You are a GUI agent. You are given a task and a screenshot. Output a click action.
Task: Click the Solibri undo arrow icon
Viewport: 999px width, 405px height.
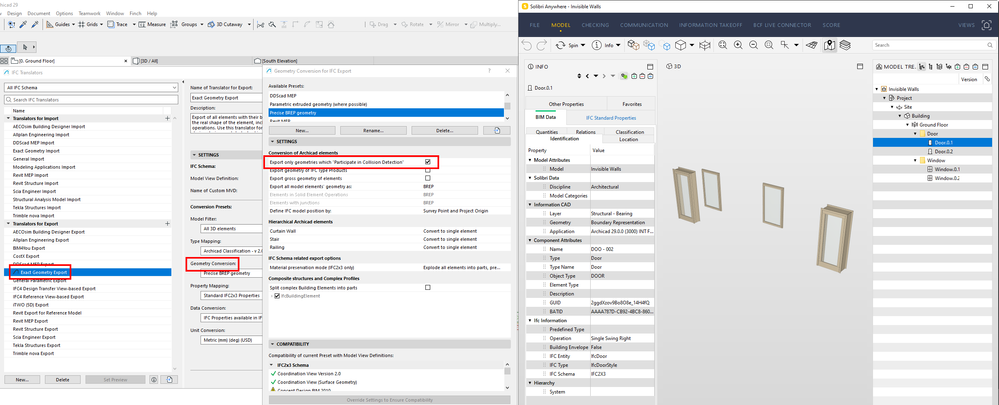click(x=527, y=45)
